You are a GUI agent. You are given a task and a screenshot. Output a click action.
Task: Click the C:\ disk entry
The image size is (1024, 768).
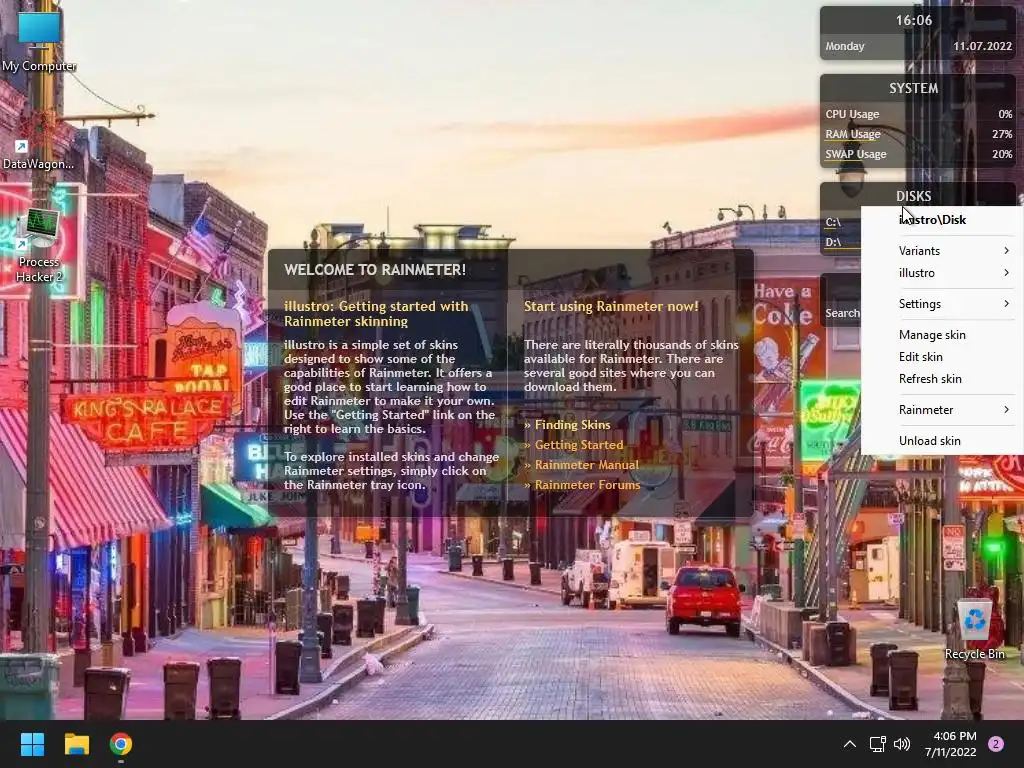click(833, 222)
